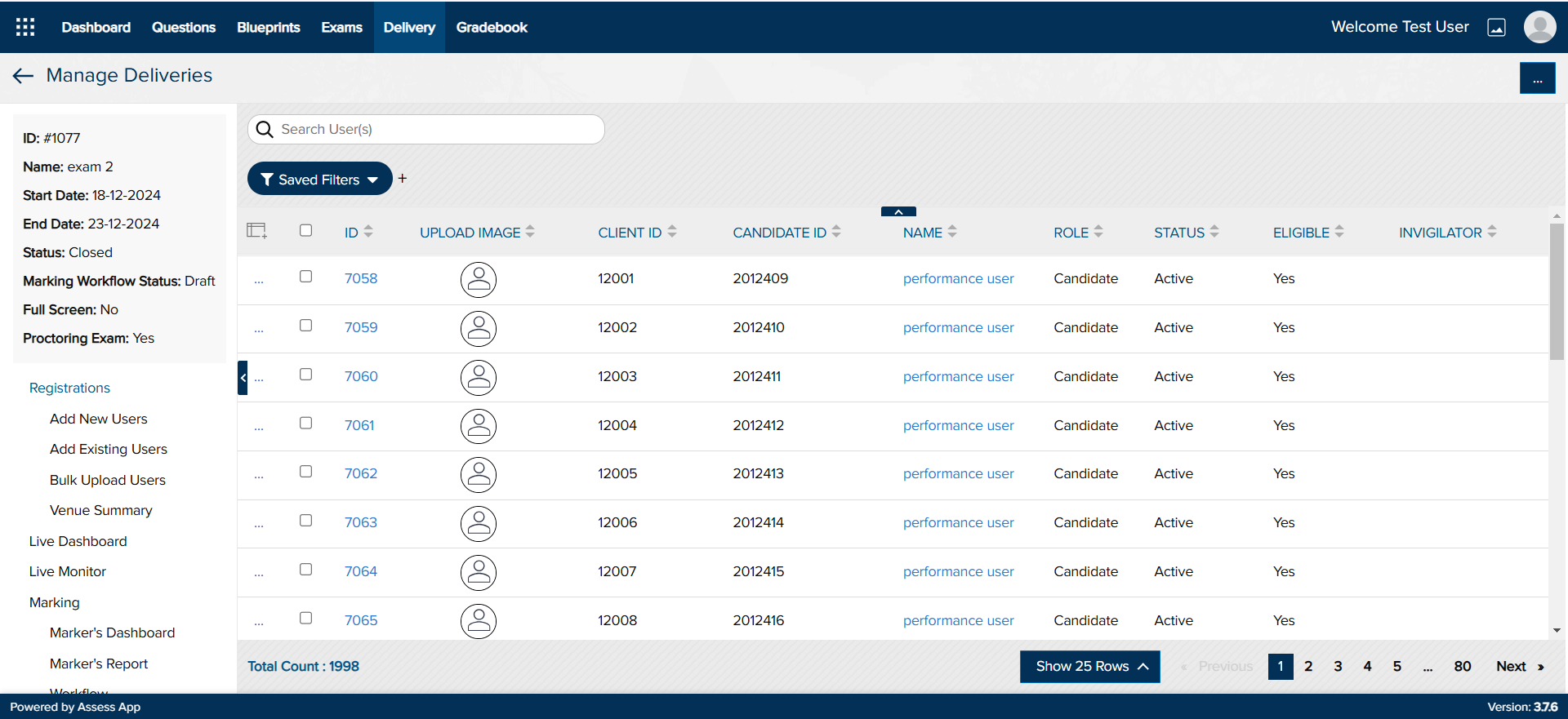Click the plus icon to add filter
The width and height of the screenshot is (1568, 719).
[403, 179]
